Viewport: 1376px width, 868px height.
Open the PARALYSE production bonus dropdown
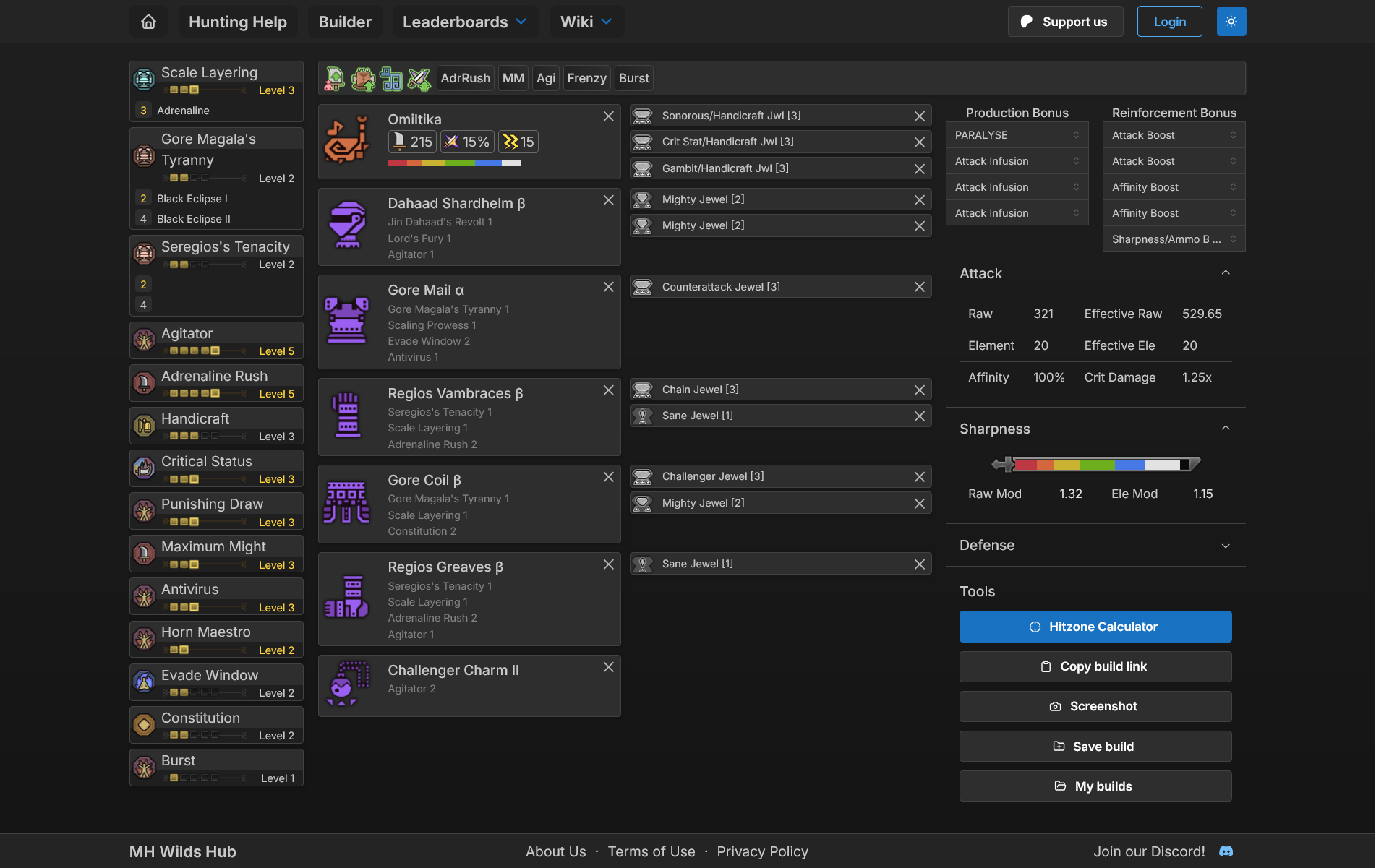point(1017,135)
